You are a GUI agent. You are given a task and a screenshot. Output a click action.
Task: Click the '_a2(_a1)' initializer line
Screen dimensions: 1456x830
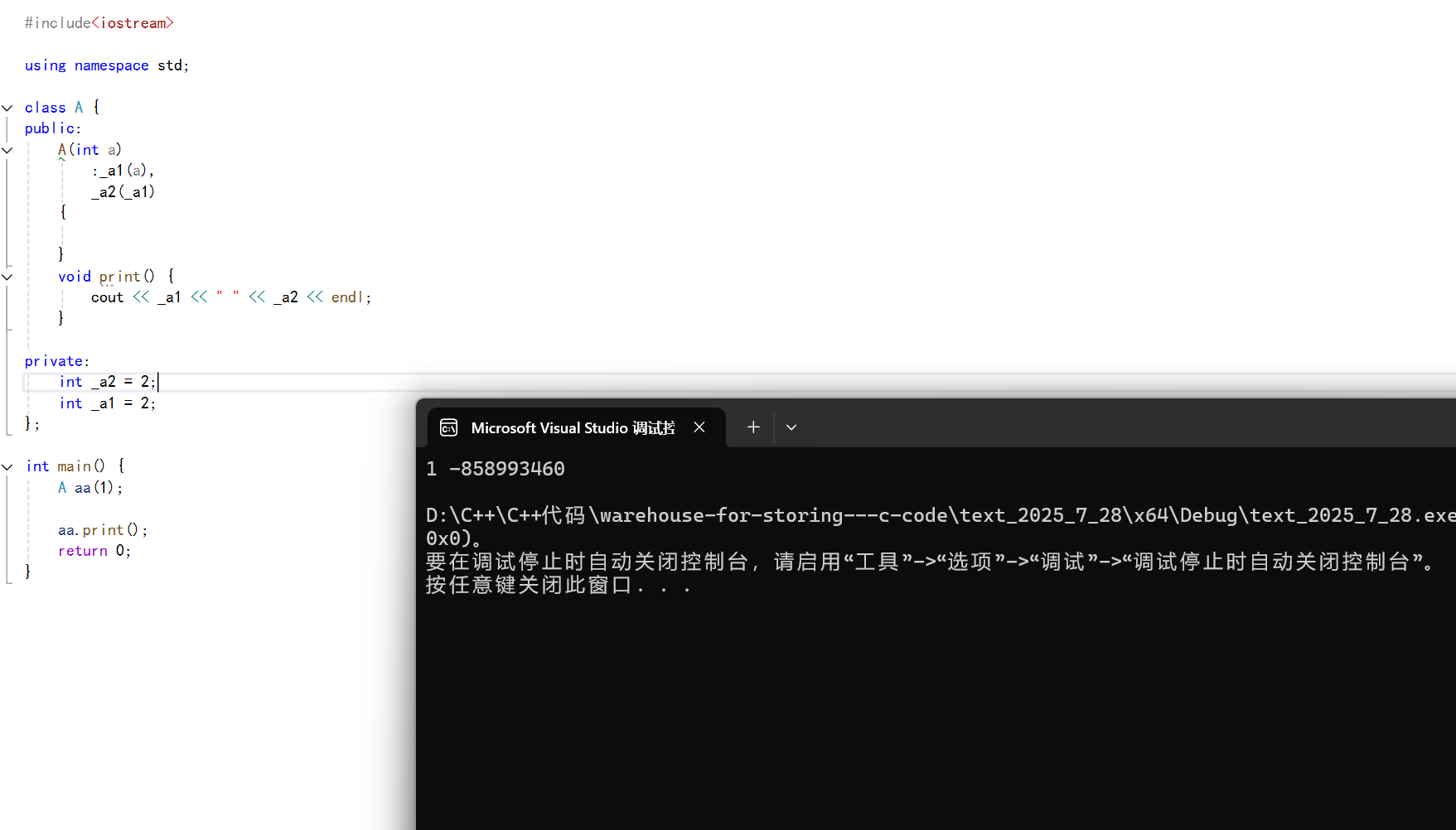coord(123,192)
